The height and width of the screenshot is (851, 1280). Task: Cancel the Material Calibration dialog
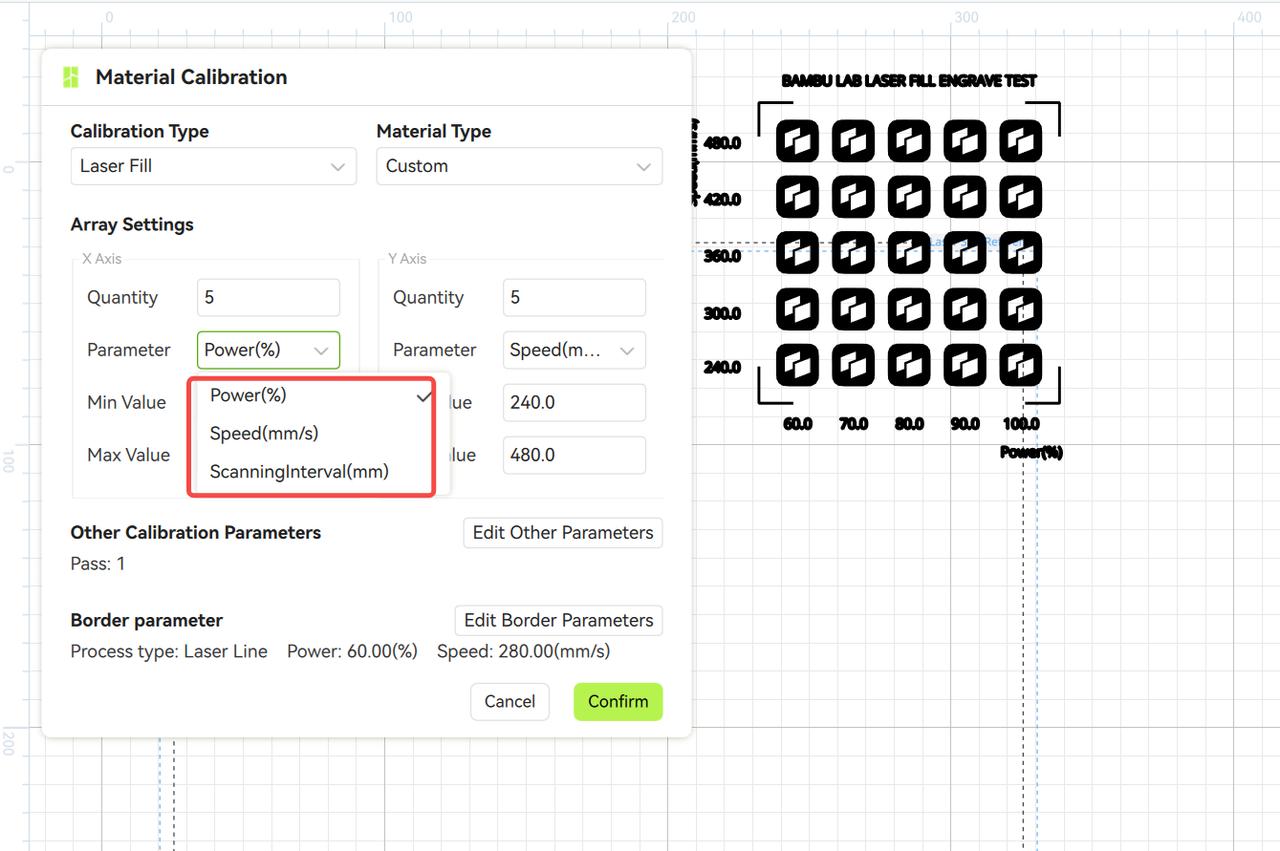[x=510, y=701]
